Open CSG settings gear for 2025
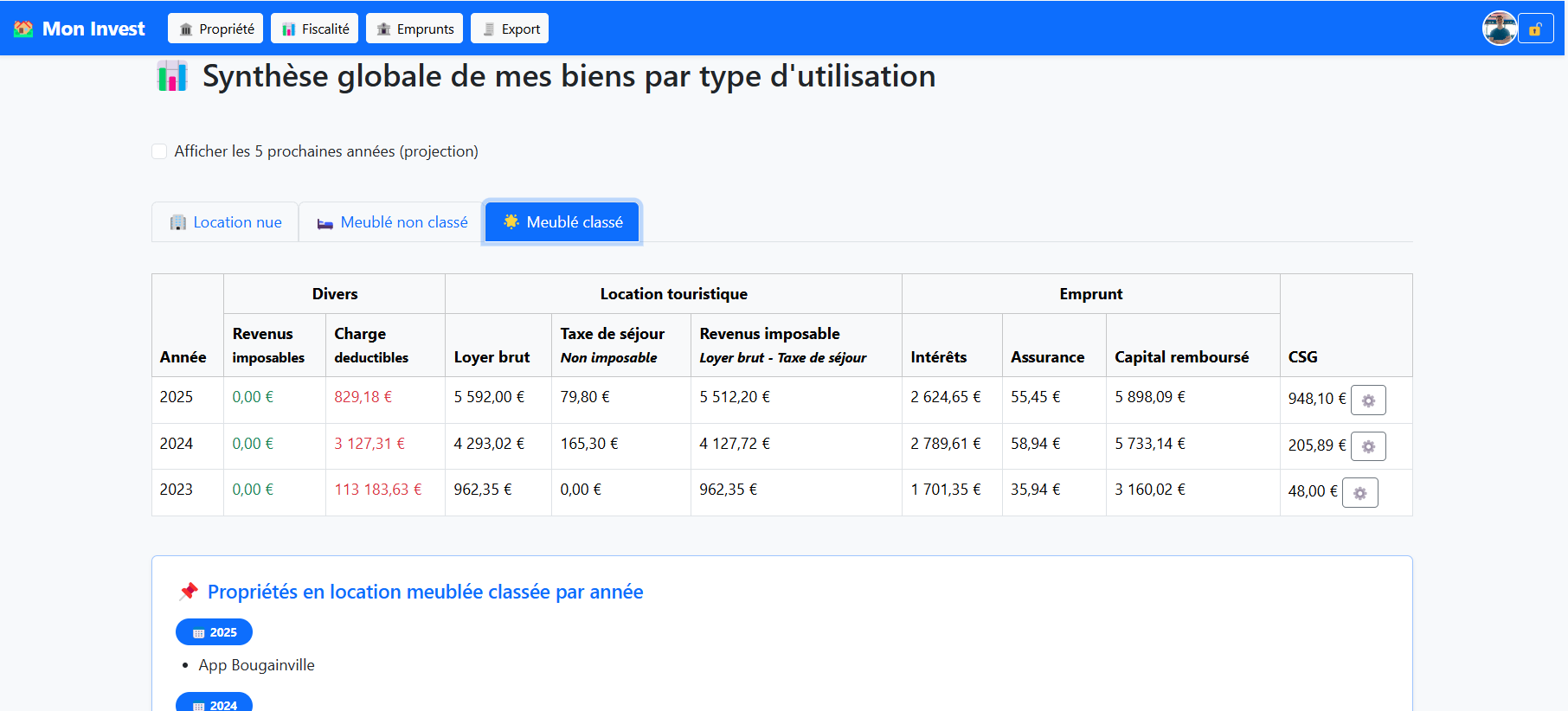Screen dimensions: 1568x711 (x=1368, y=400)
